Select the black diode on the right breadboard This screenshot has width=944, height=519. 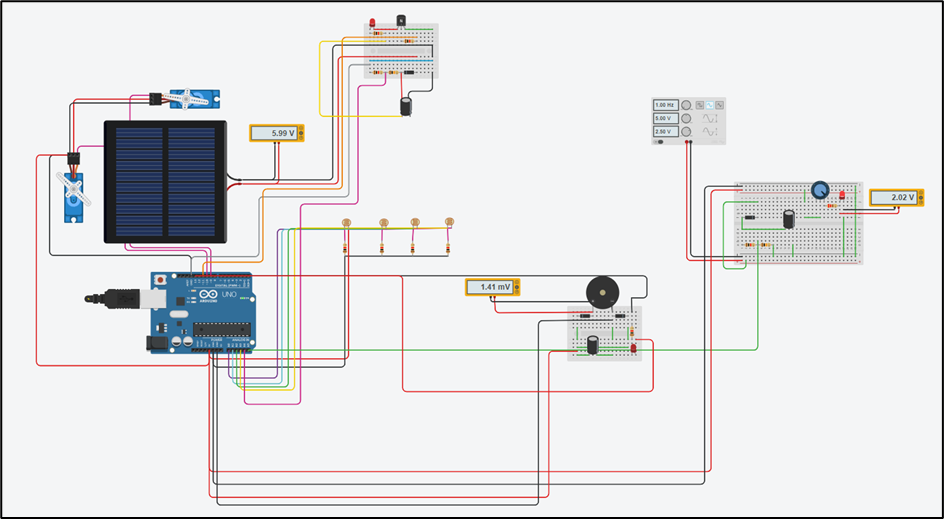tap(750, 217)
